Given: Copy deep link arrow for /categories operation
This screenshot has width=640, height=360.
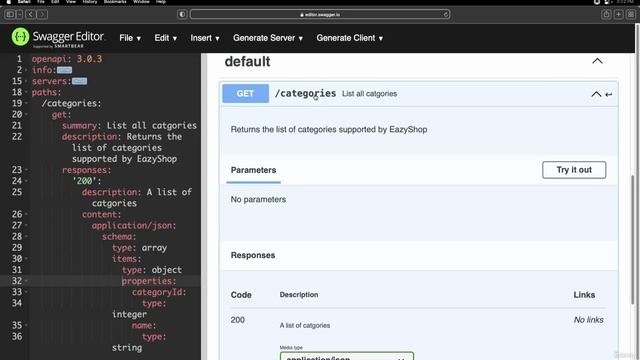Looking at the screenshot, I should (x=609, y=94).
